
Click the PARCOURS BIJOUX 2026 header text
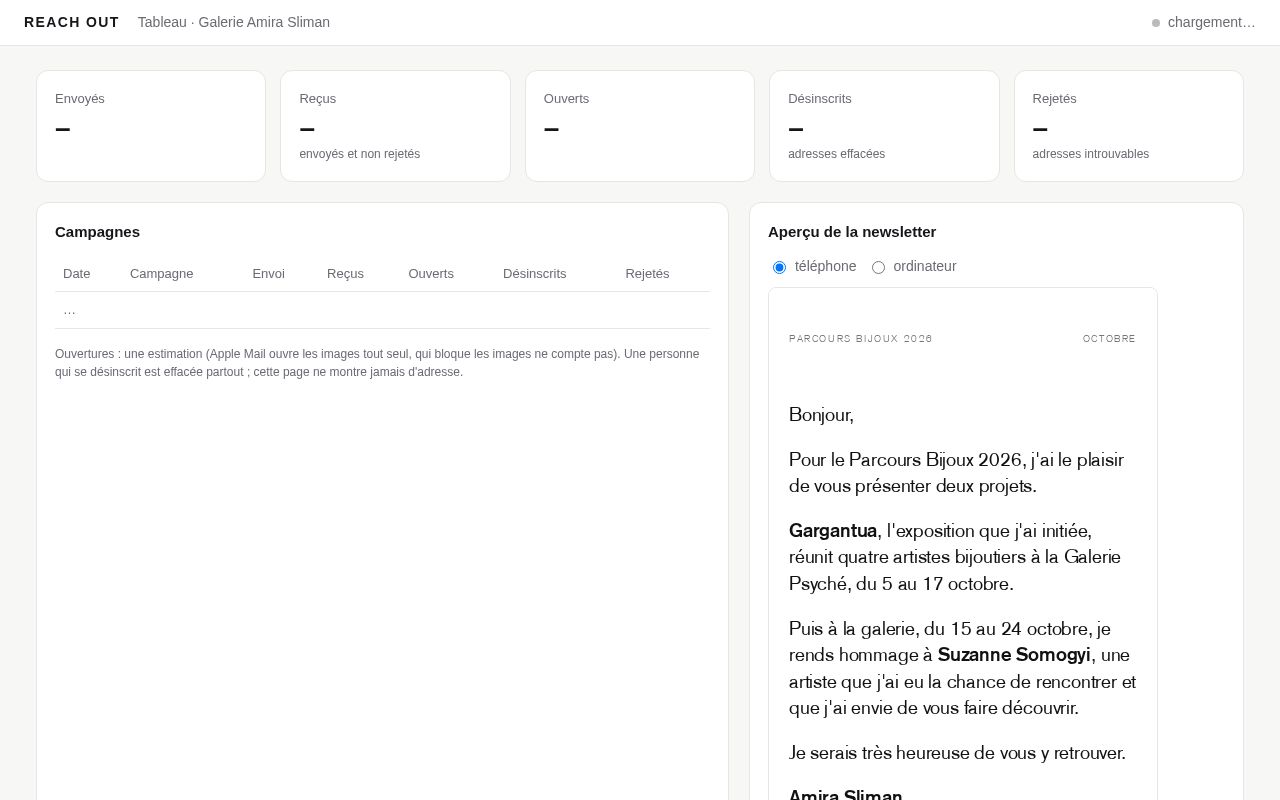tap(860, 339)
